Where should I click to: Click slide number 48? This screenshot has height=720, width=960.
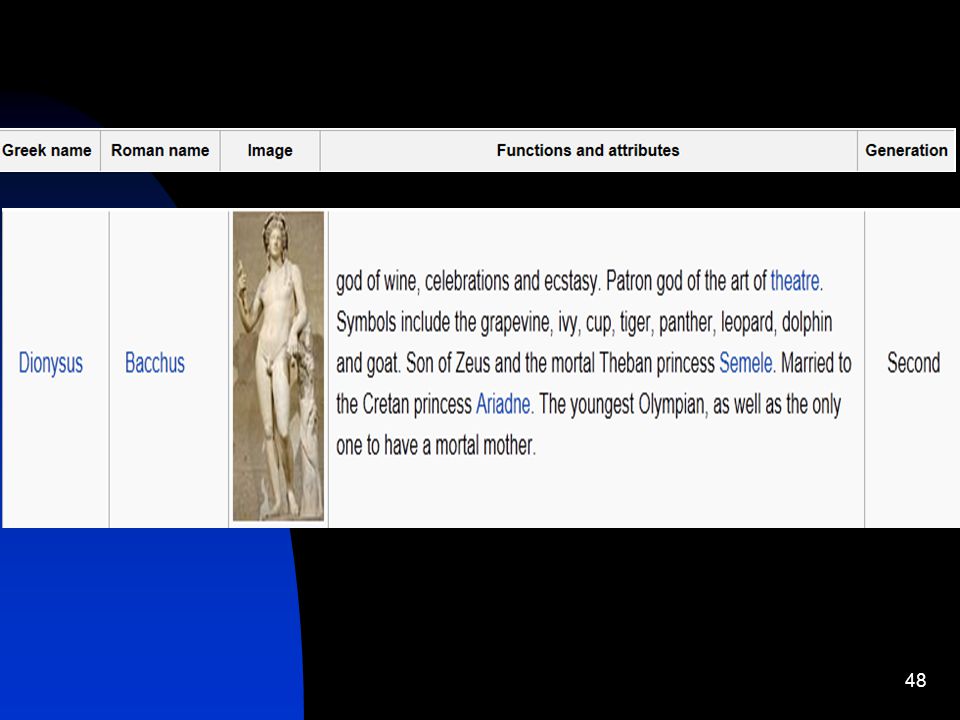(x=915, y=680)
